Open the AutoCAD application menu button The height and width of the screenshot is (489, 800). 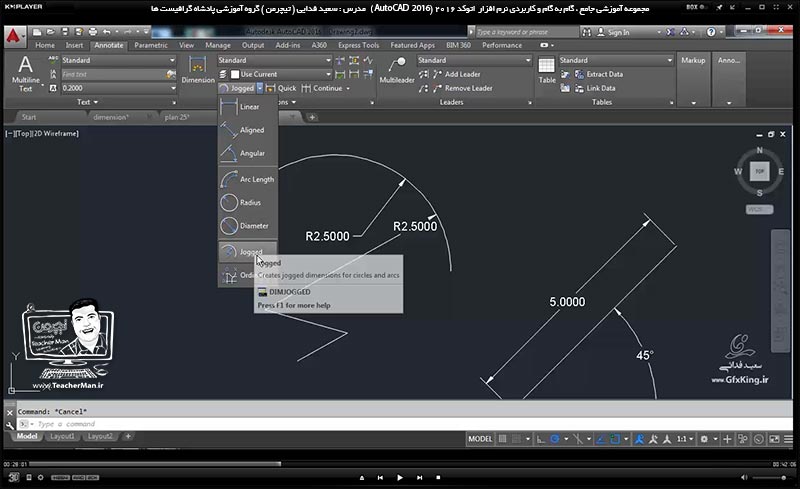tap(14, 36)
